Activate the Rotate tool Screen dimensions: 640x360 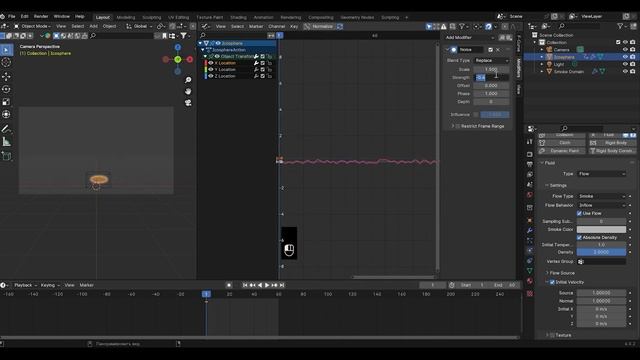point(6,89)
